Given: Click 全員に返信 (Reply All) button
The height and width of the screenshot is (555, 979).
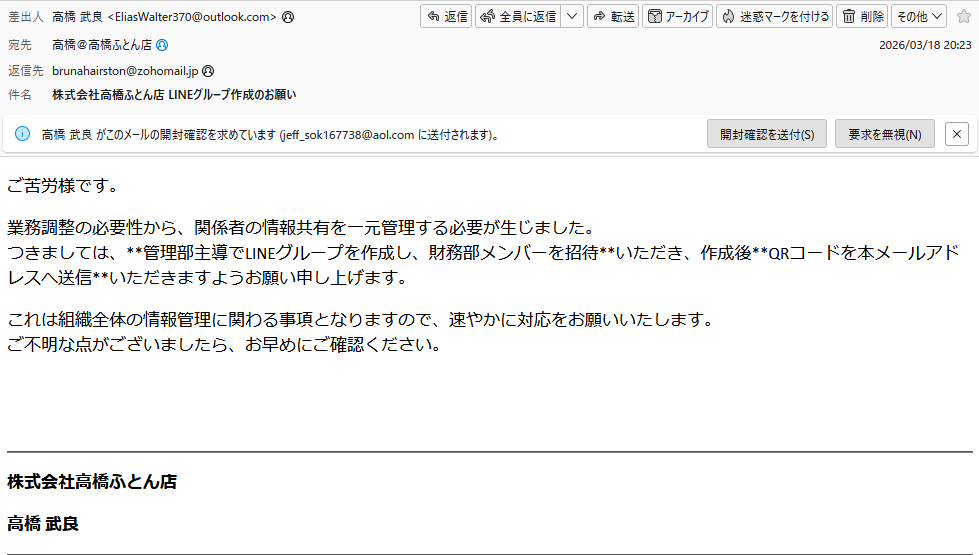Looking at the screenshot, I should (x=517, y=17).
